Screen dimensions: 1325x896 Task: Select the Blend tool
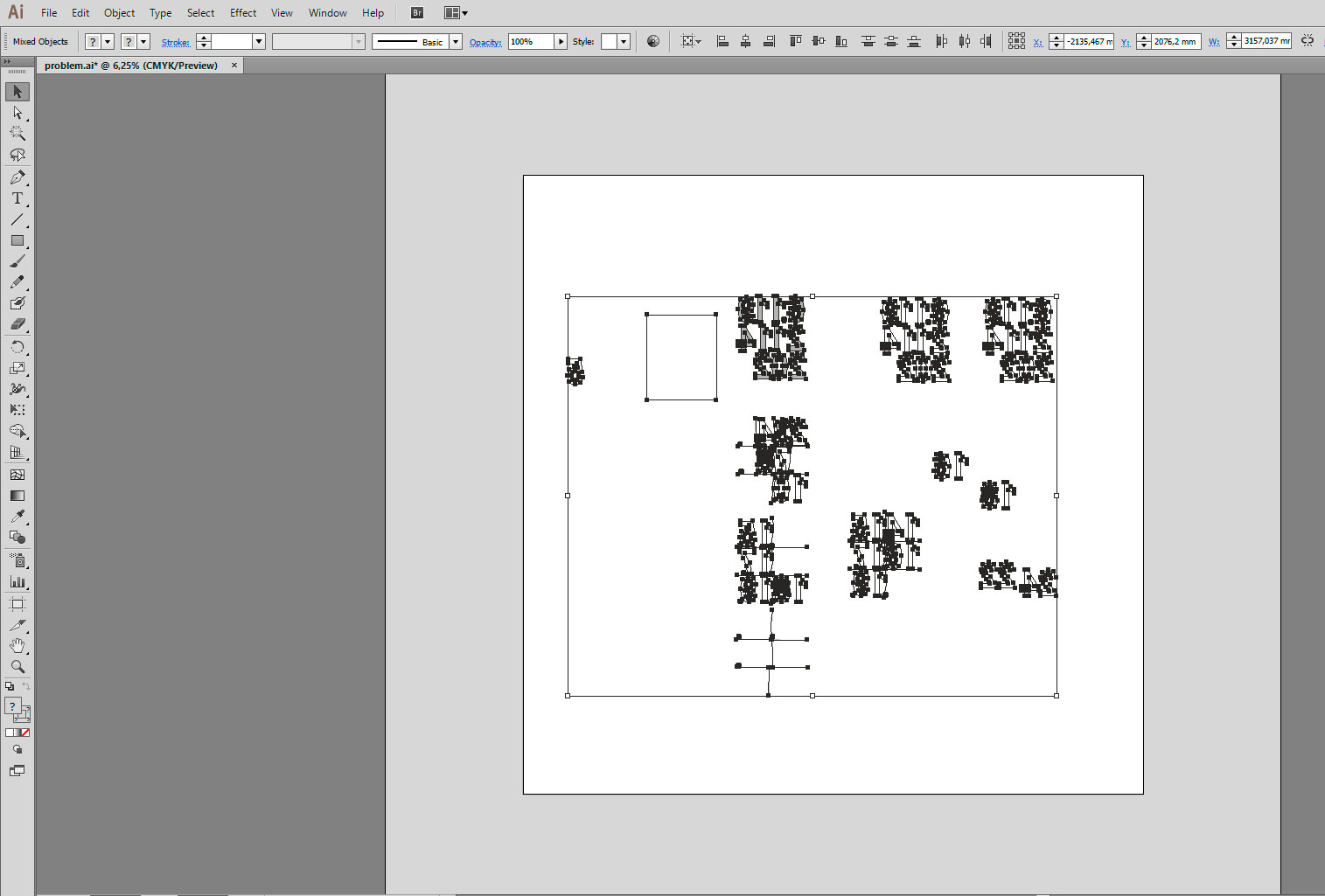click(x=17, y=538)
